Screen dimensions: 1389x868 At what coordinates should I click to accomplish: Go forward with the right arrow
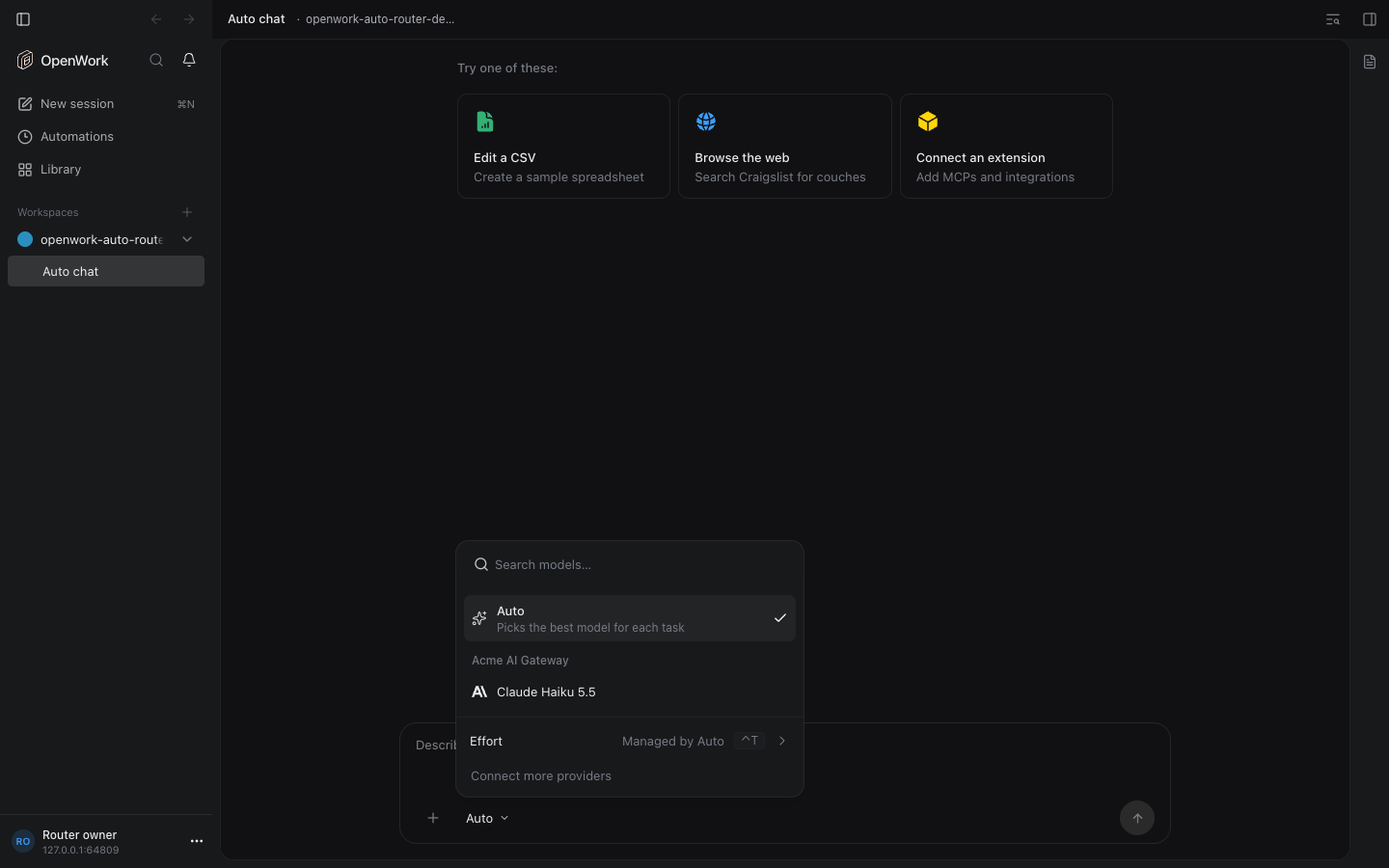click(x=189, y=19)
